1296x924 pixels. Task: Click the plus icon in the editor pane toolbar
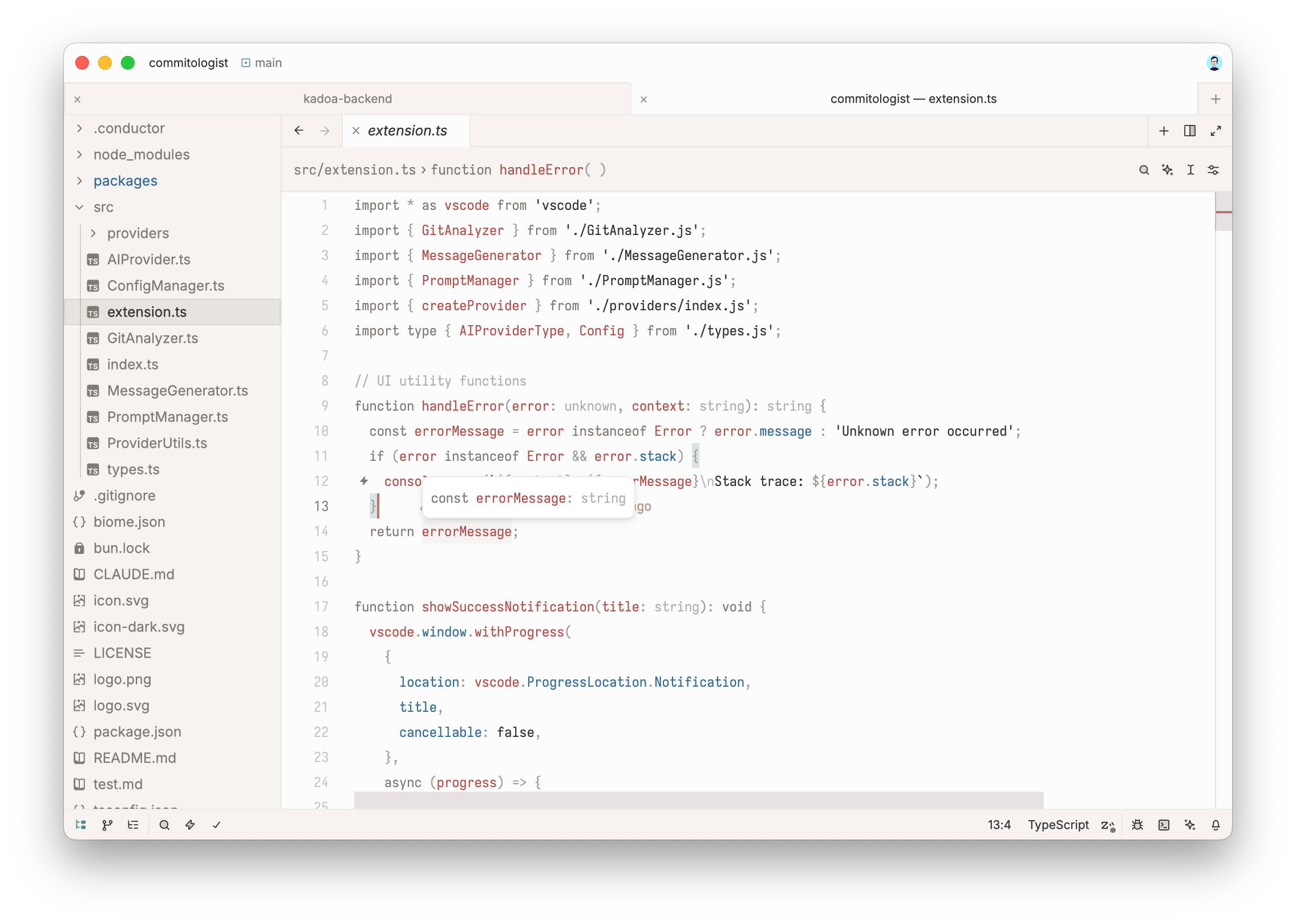coord(1164,131)
